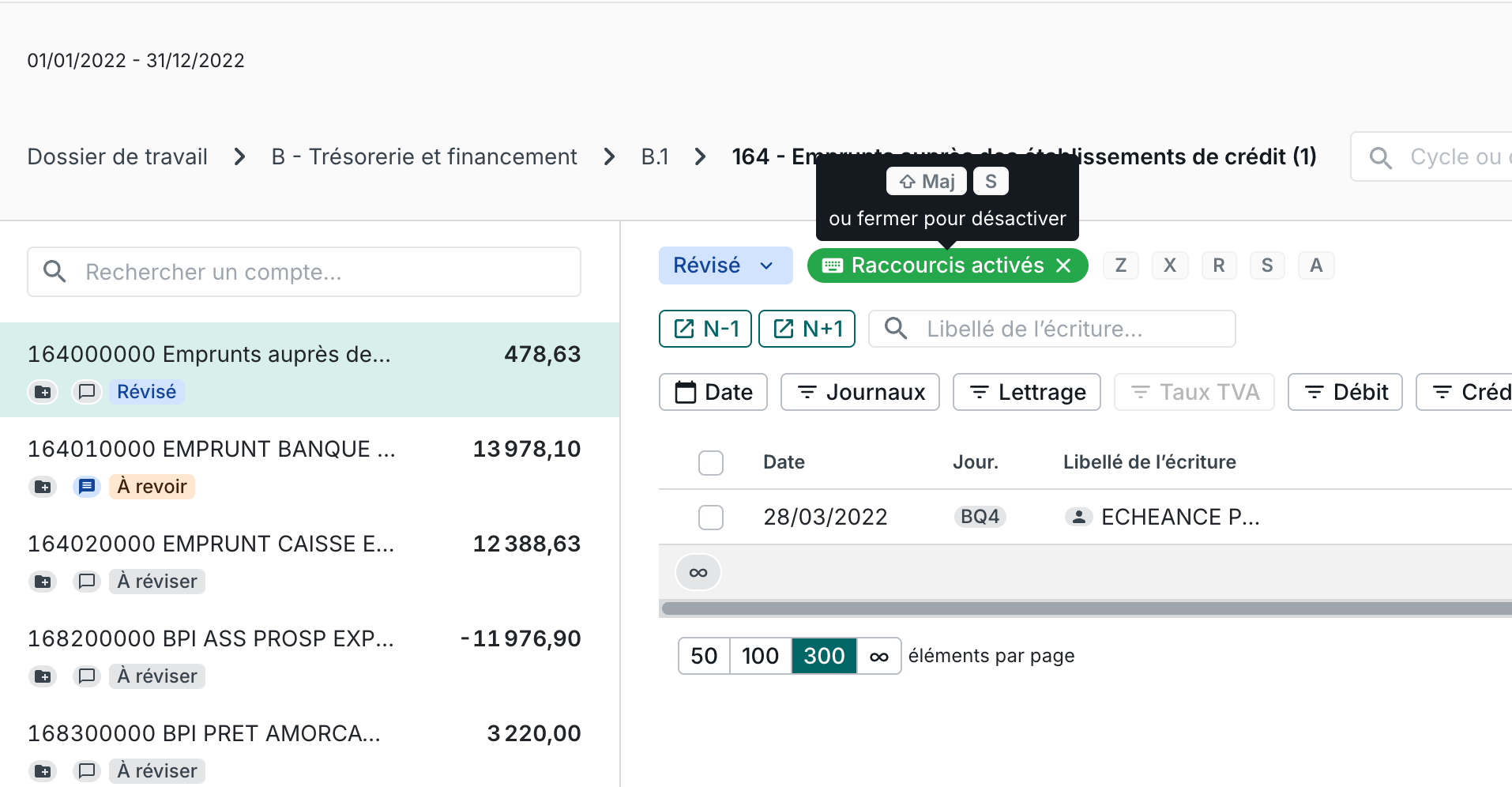Expand the Révisé status dropdown
This screenshot has height=787, width=1512.
click(x=725, y=265)
